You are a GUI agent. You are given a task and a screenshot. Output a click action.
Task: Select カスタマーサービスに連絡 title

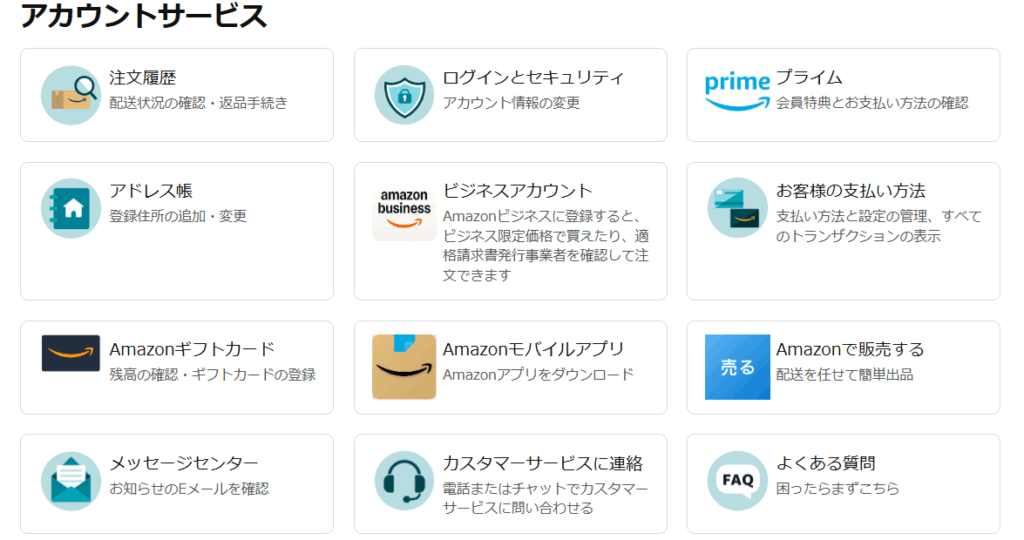[x=542, y=464]
